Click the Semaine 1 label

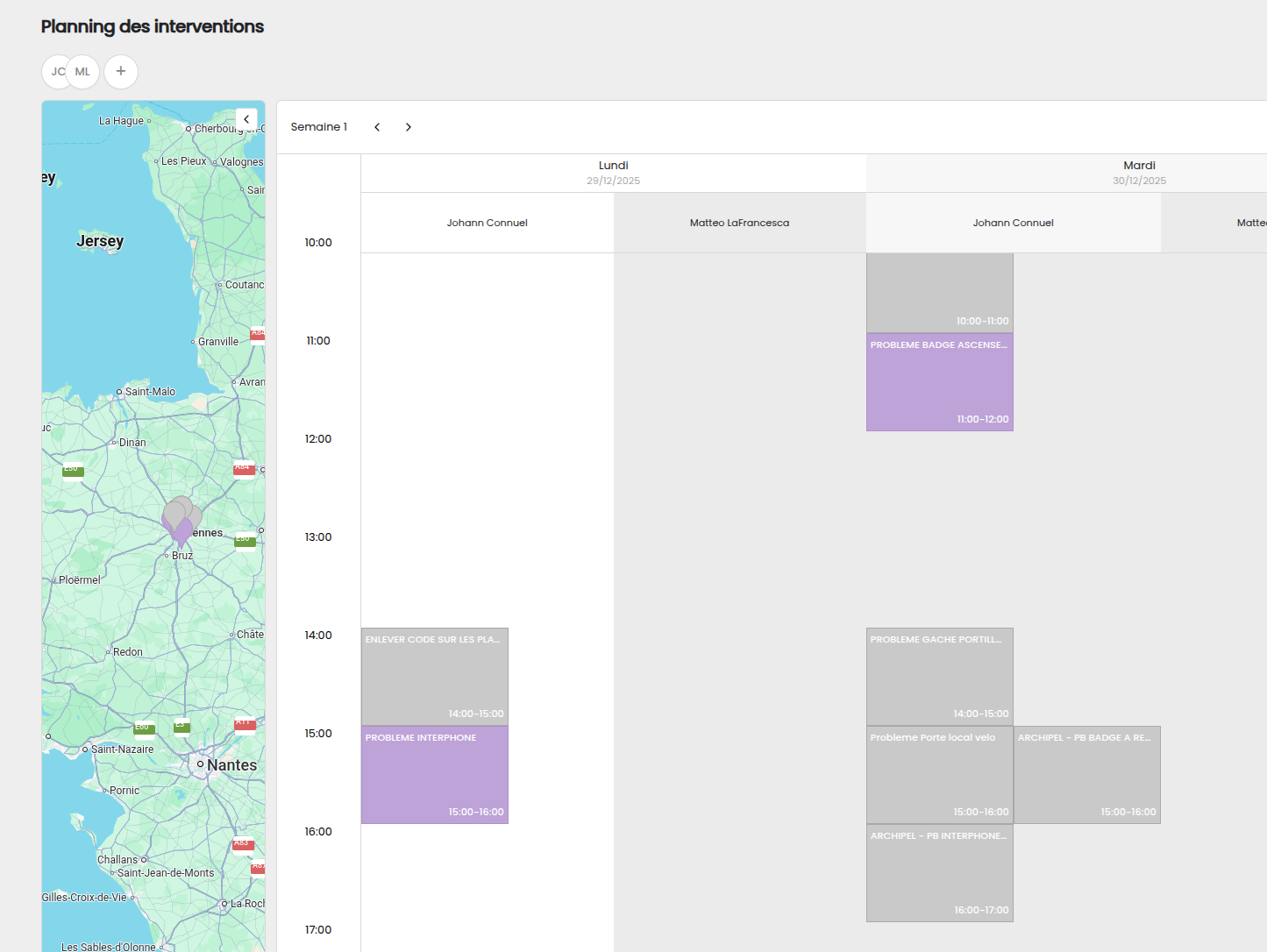(x=319, y=127)
